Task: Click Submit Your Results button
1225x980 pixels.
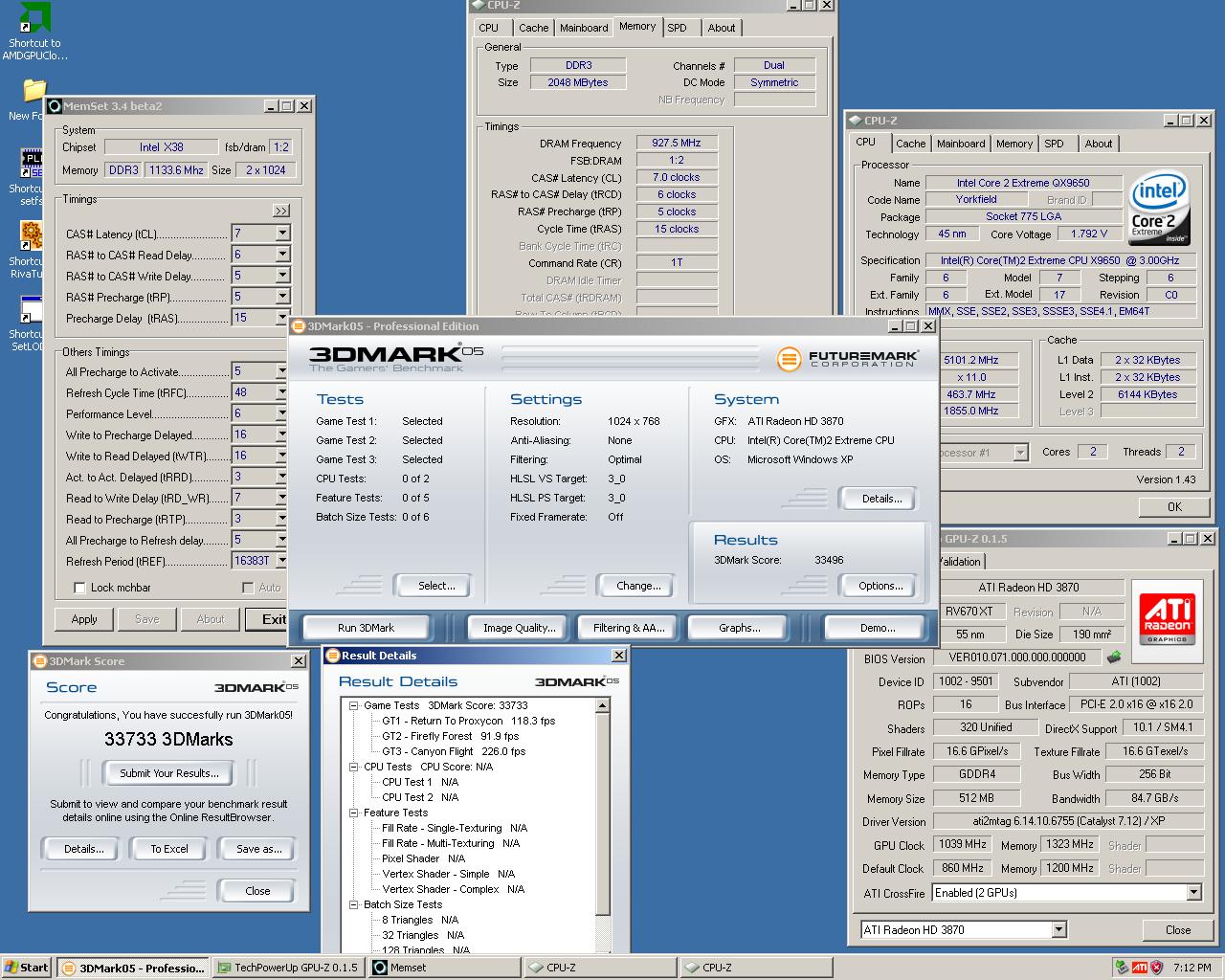Action: pos(169,773)
